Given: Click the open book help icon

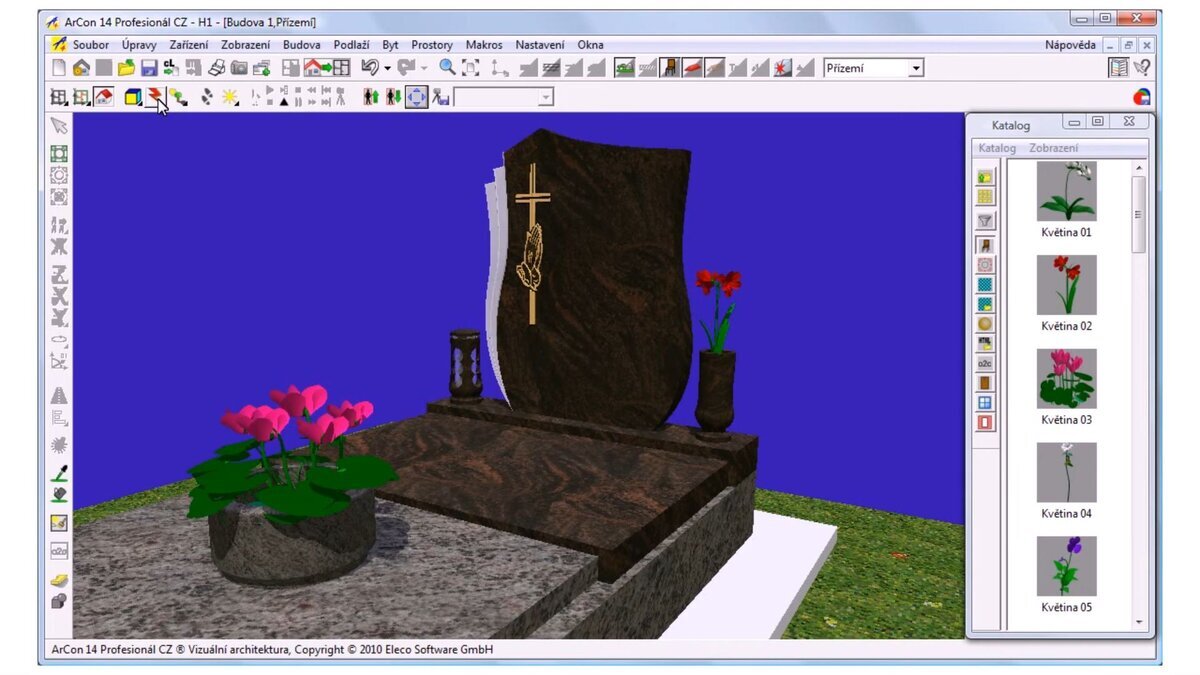Looking at the screenshot, I should coord(1118,68).
